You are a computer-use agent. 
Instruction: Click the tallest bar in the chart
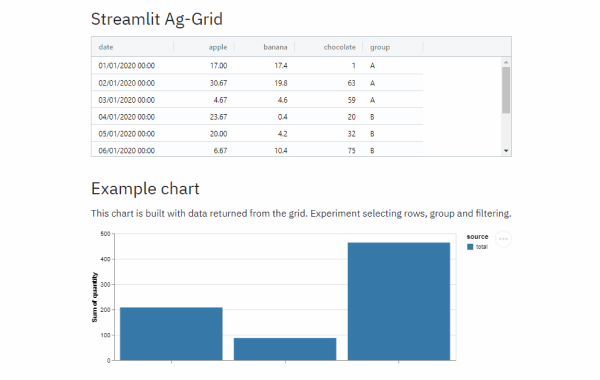click(x=399, y=301)
